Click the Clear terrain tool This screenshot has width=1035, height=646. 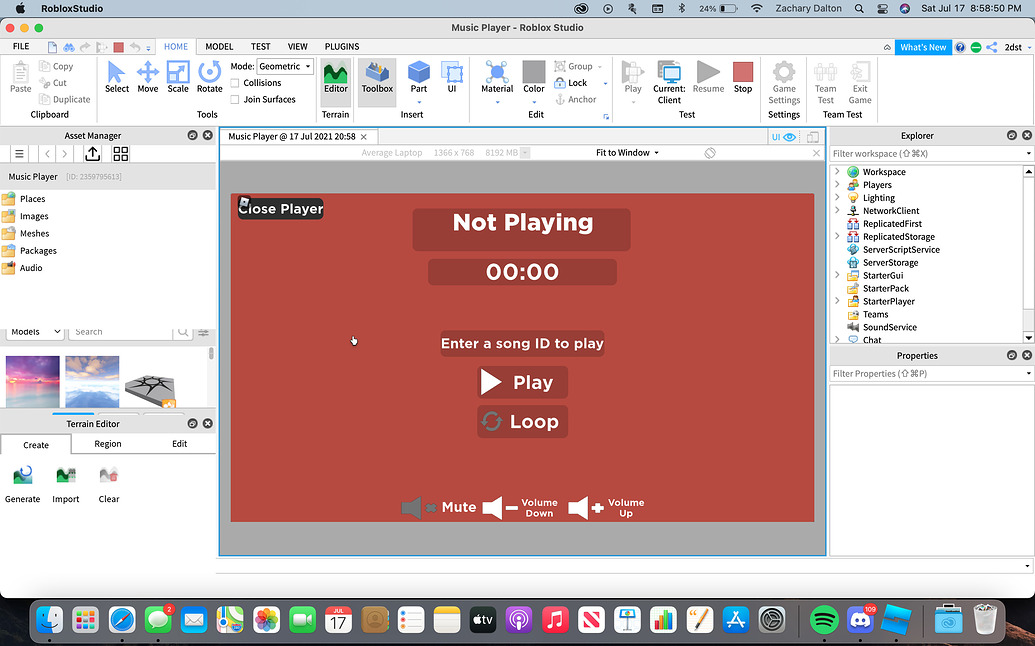point(109,484)
